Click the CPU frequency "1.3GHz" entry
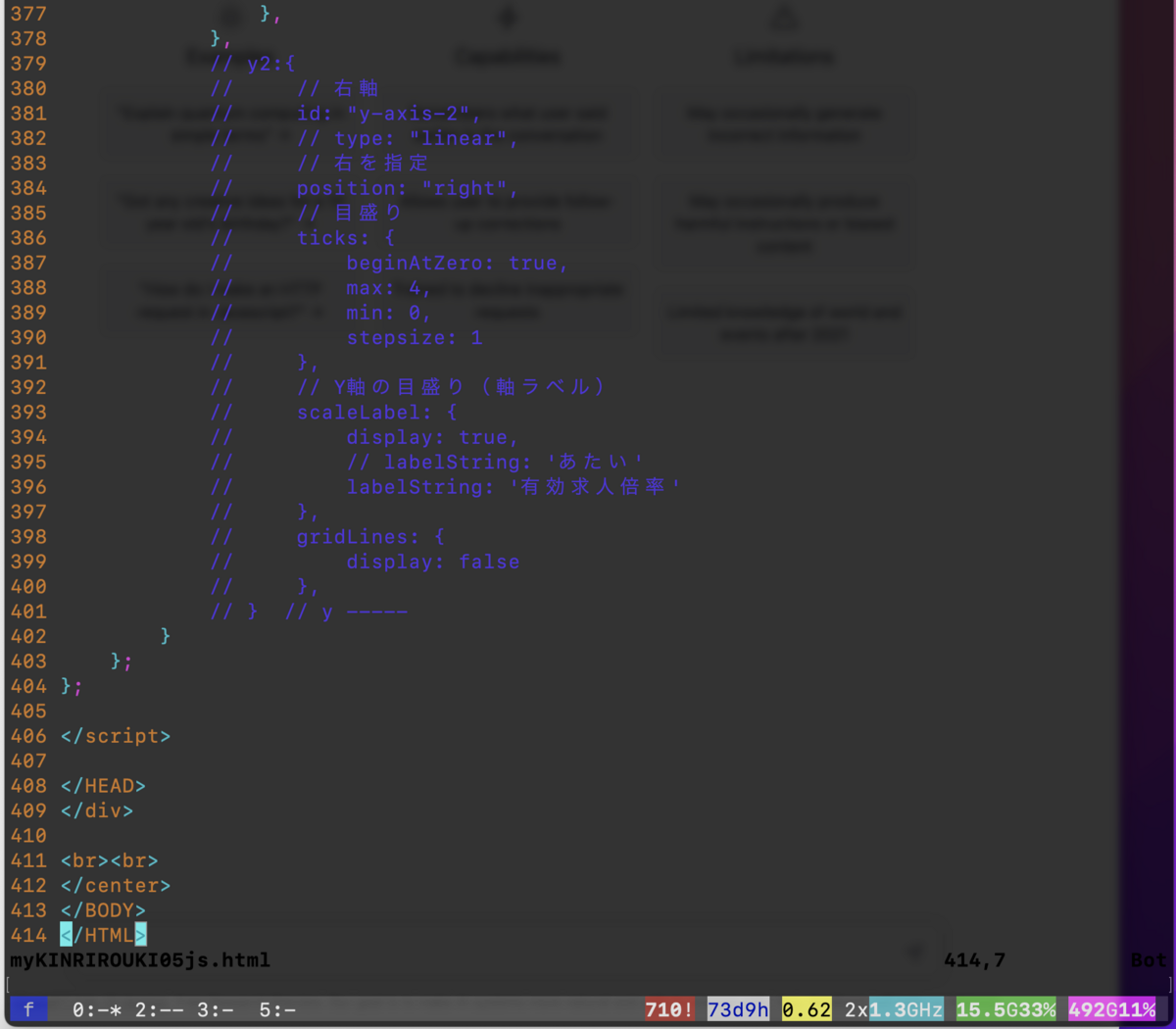 coord(906,1009)
